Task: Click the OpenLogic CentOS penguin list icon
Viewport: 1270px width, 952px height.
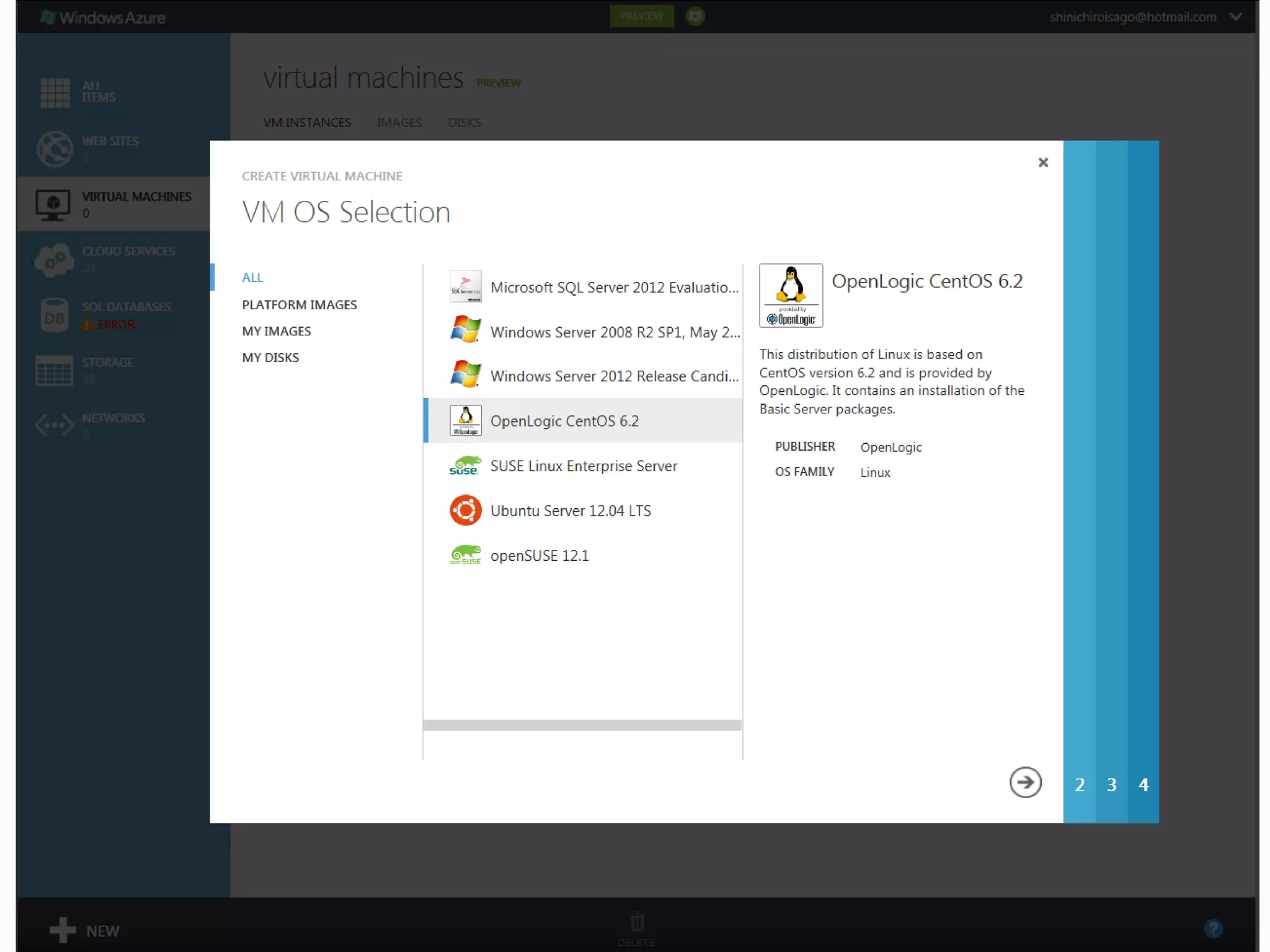Action: pyautogui.click(x=465, y=420)
